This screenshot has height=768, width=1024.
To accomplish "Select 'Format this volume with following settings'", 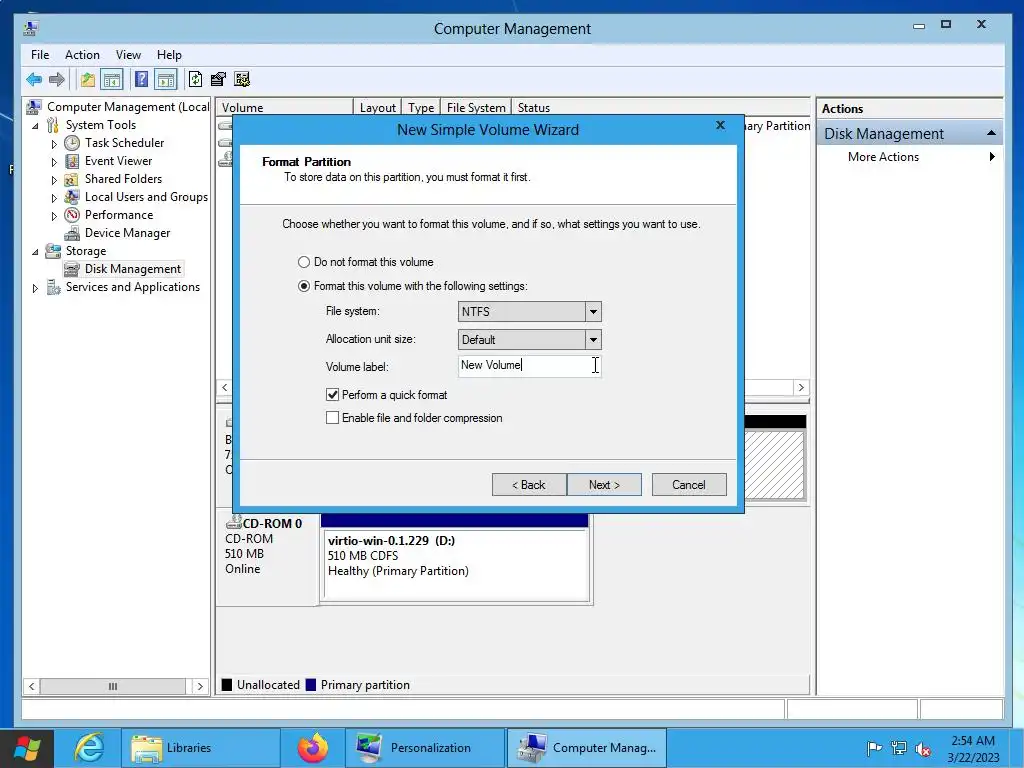I will 304,286.
